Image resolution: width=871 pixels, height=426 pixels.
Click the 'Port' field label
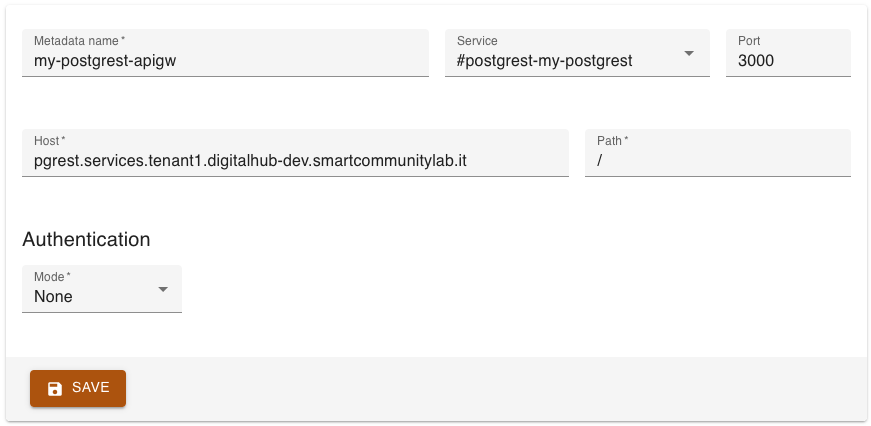pyautogui.click(x=749, y=41)
